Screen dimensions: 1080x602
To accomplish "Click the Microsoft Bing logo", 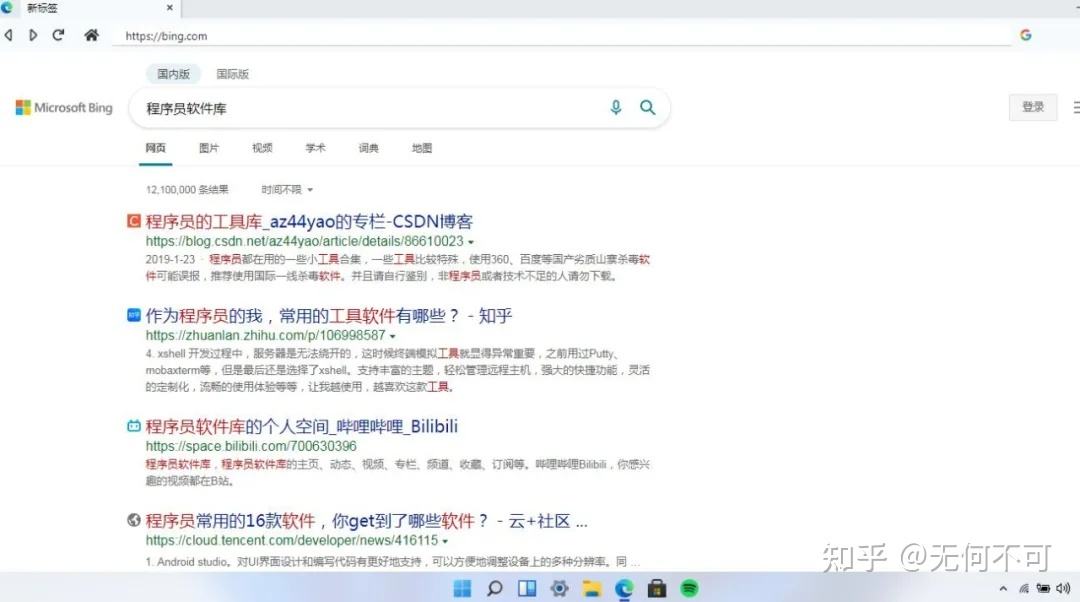I will (64, 107).
